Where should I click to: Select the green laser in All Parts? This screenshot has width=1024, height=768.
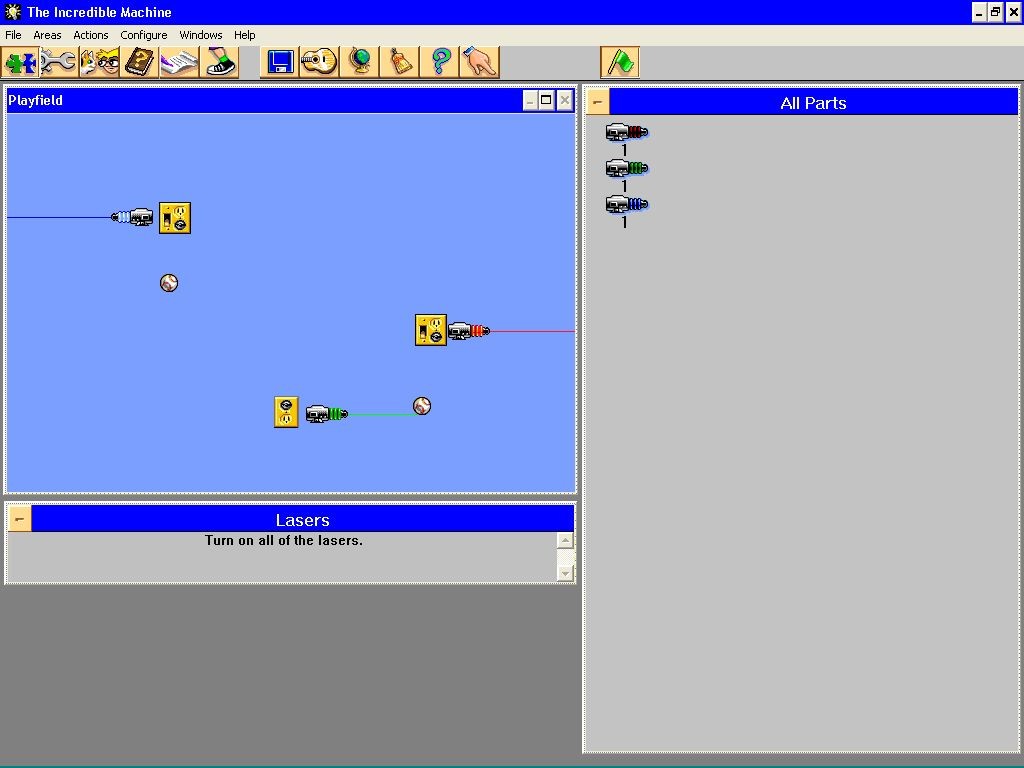coord(626,168)
